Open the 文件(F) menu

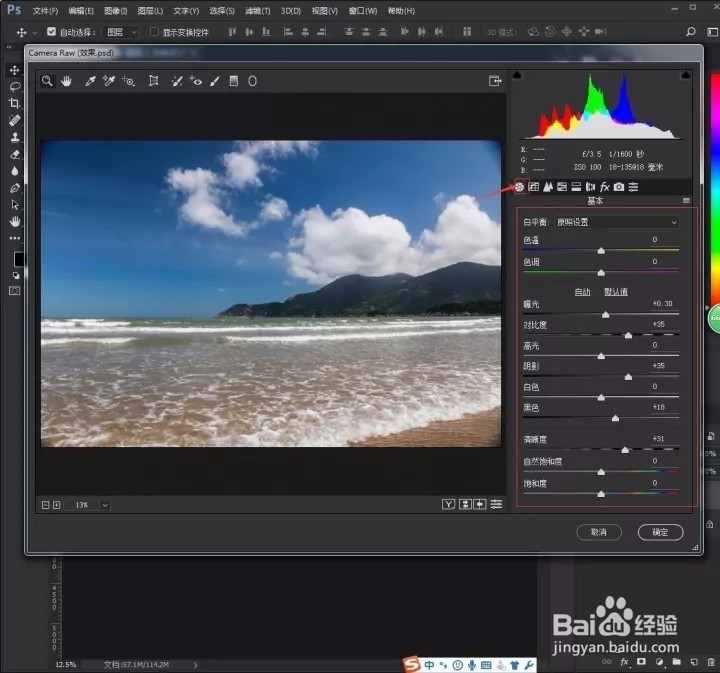tap(45, 11)
